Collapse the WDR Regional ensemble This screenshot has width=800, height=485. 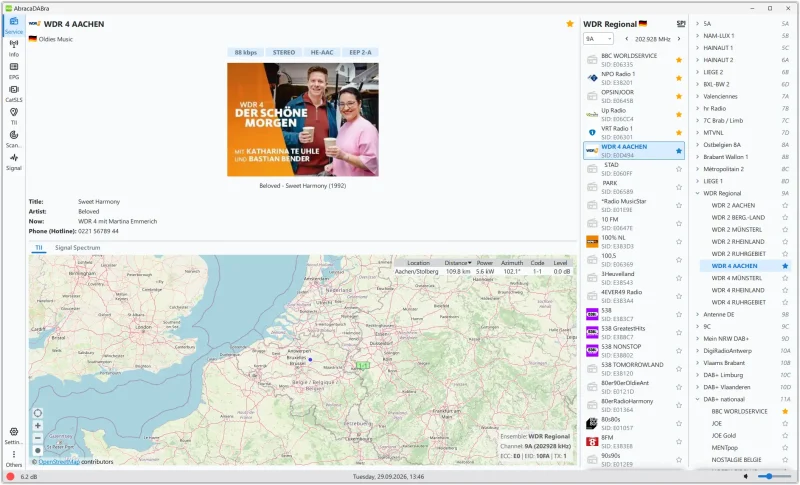click(697, 193)
